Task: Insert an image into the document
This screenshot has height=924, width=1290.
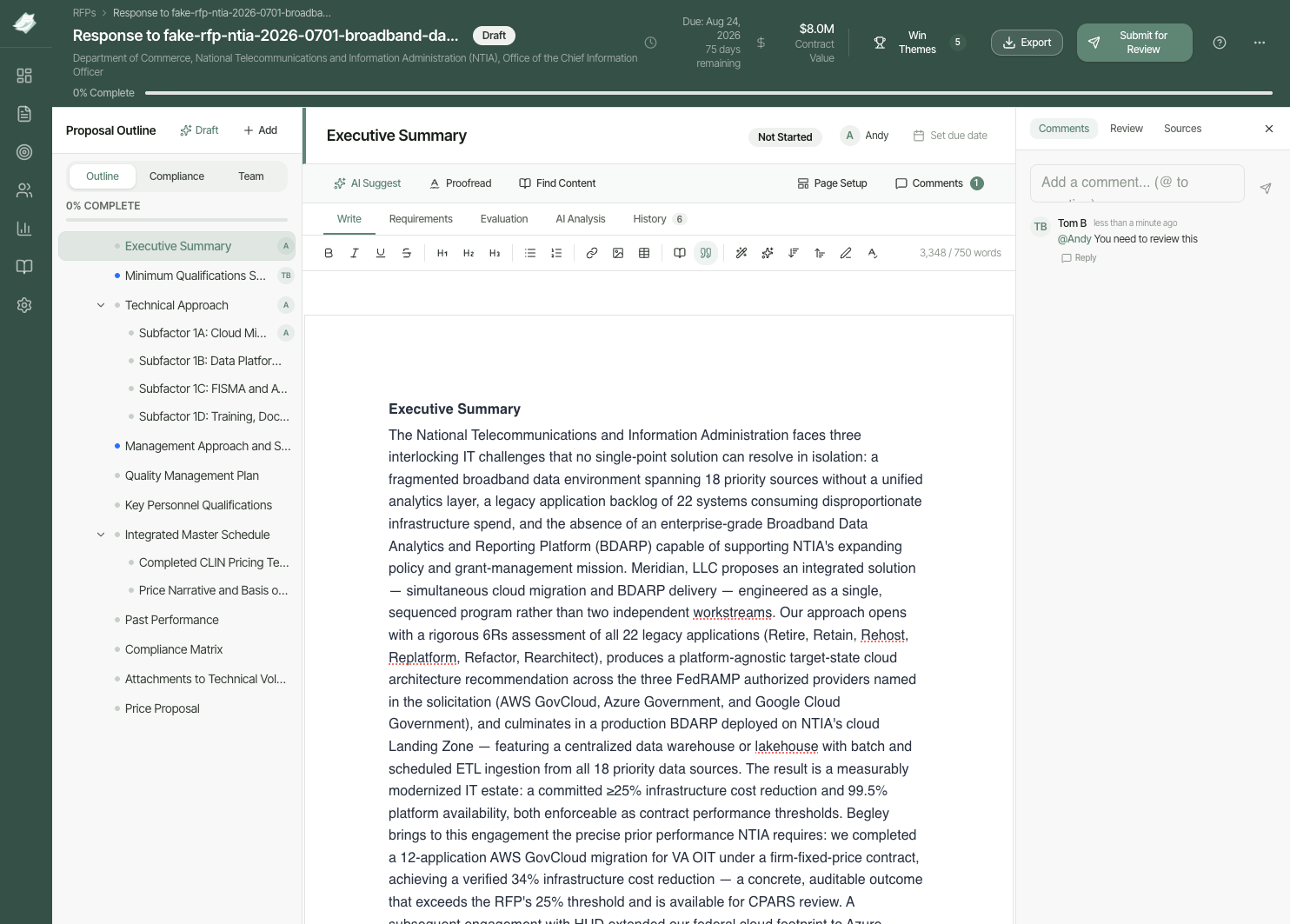Action: click(618, 253)
